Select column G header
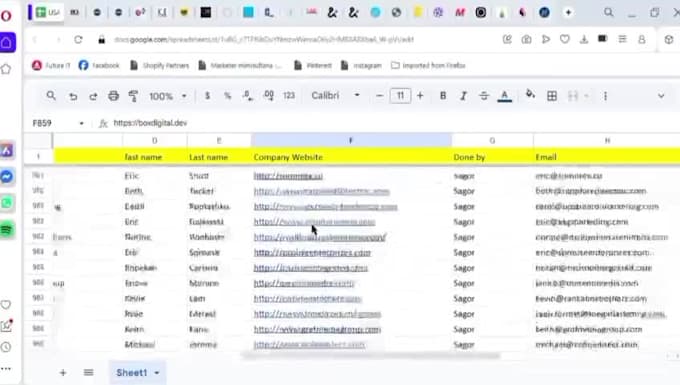This screenshot has height=385, width=680. click(x=492, y=140)
